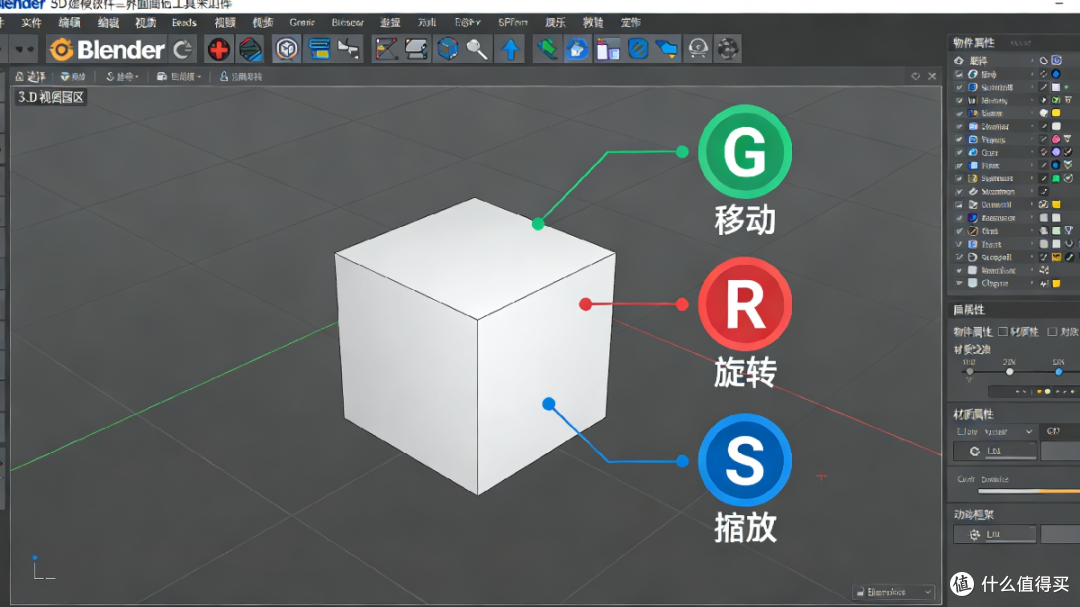Viewport: 1080px width, 607px height.
Task: Open the third viewport header dropdown with curved-arrow icon
Action: 121,76
